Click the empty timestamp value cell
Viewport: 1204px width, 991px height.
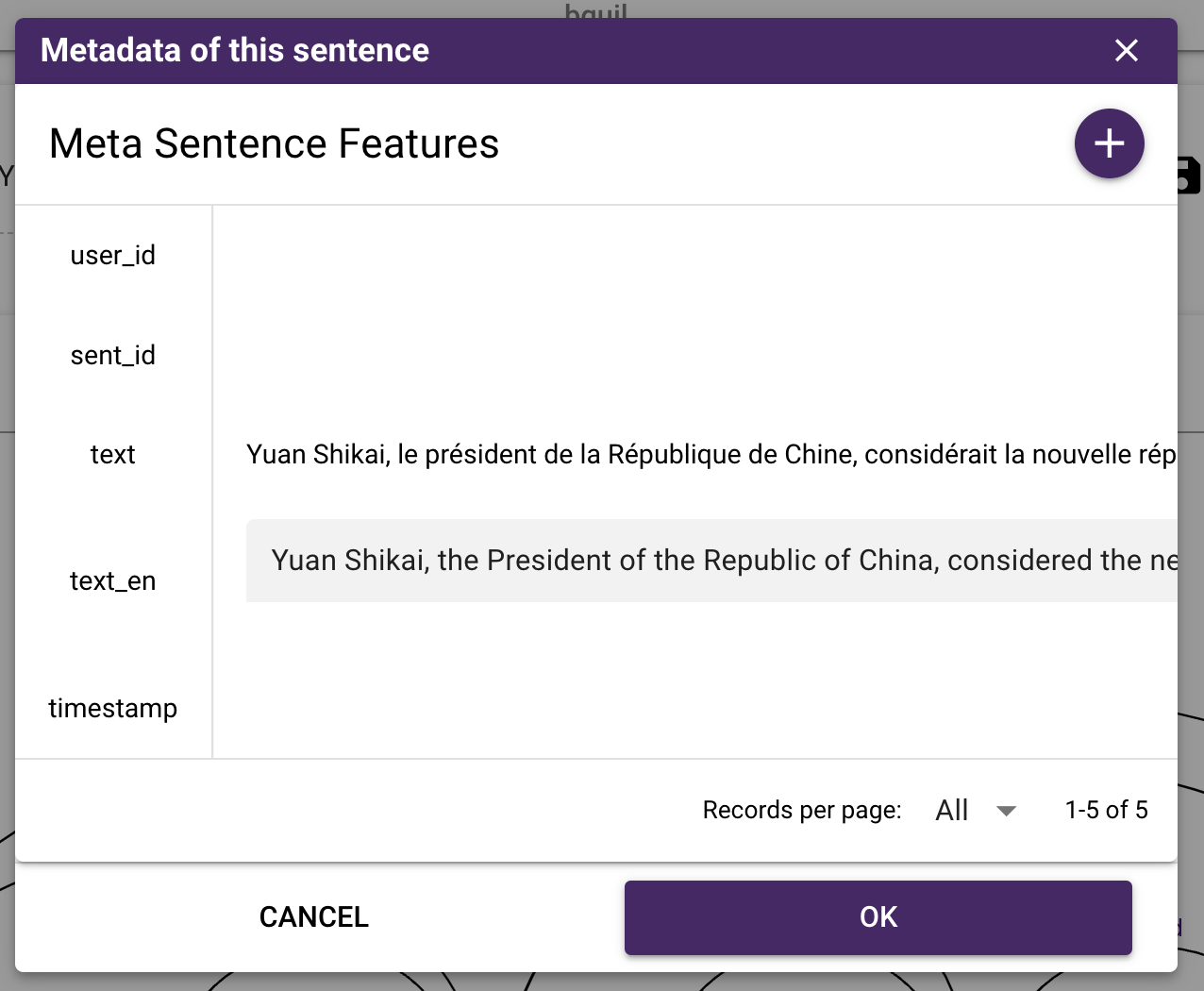tap(695, 709)
